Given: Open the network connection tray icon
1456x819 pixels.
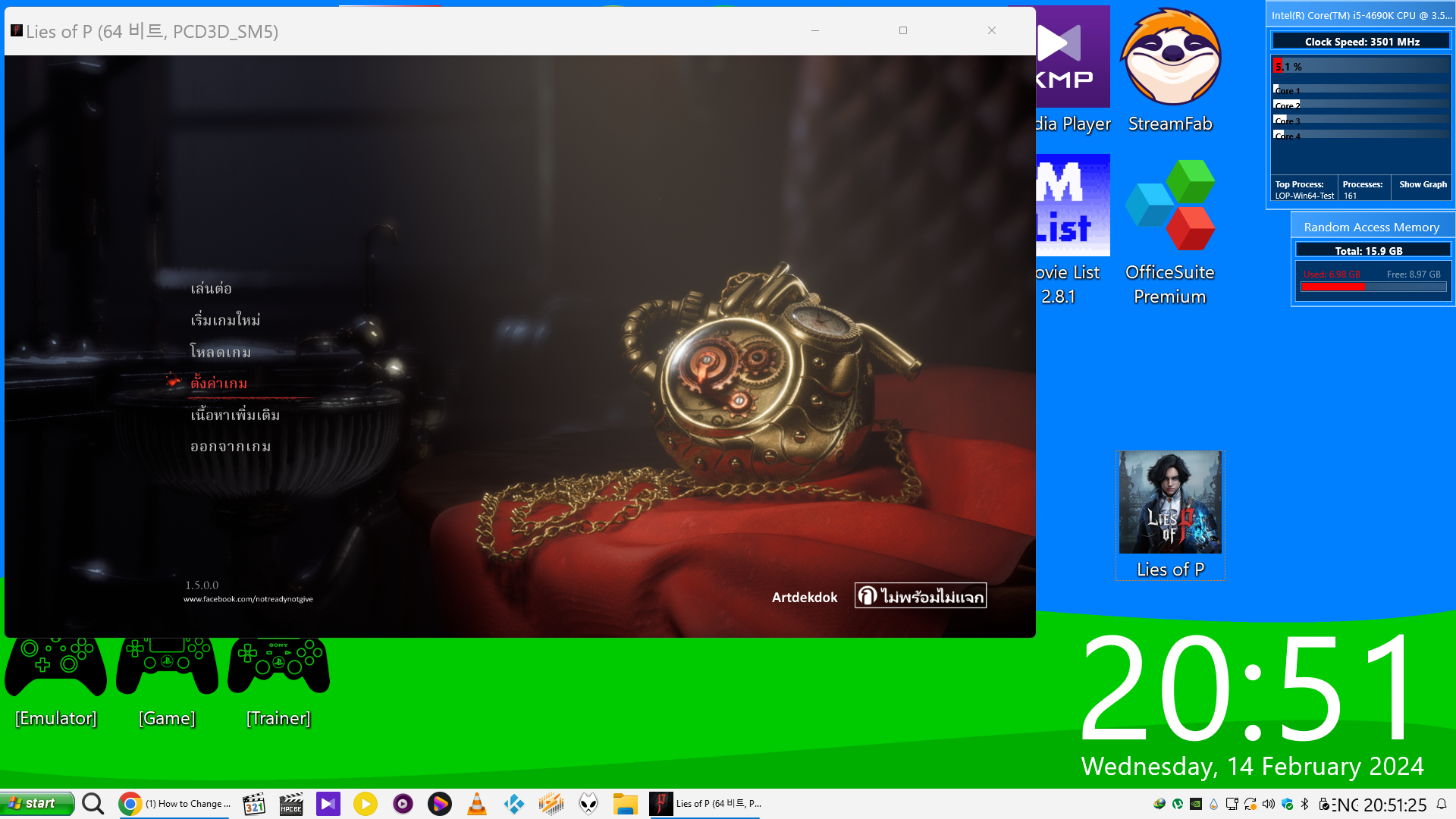Looking at the screenshot, I should tap(1232, 804).
